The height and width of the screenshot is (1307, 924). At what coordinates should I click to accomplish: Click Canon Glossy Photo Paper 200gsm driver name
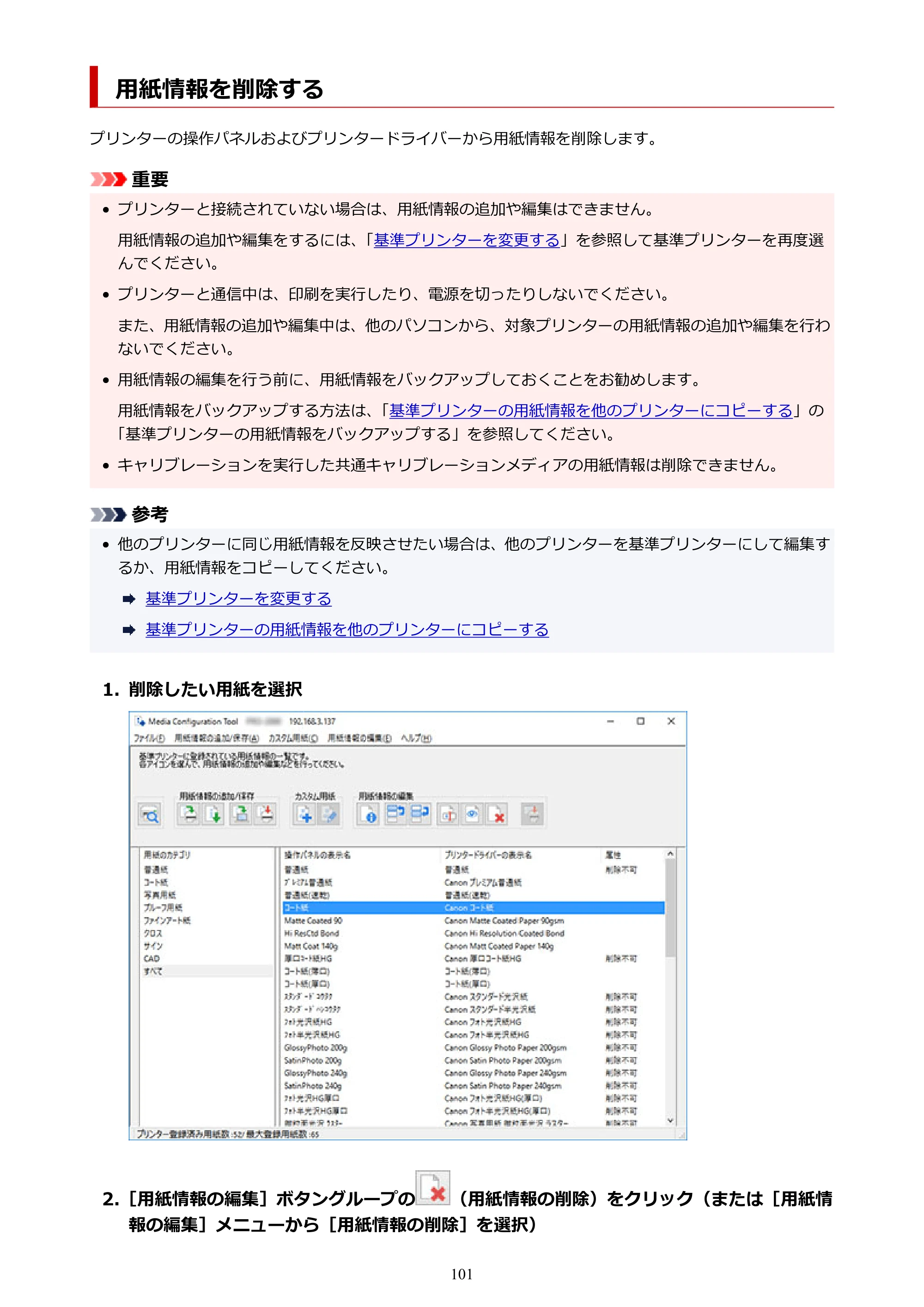[x=505, y=1047]
